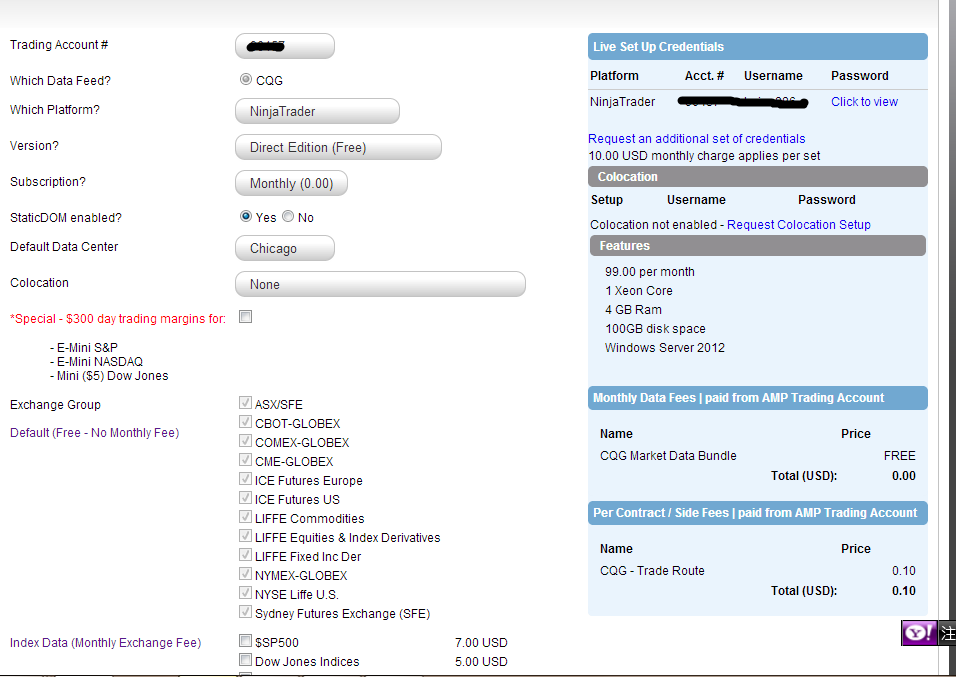Open the Monthly (0.00) subscription dropdown
Screen dimensions: 960x678
291,183
